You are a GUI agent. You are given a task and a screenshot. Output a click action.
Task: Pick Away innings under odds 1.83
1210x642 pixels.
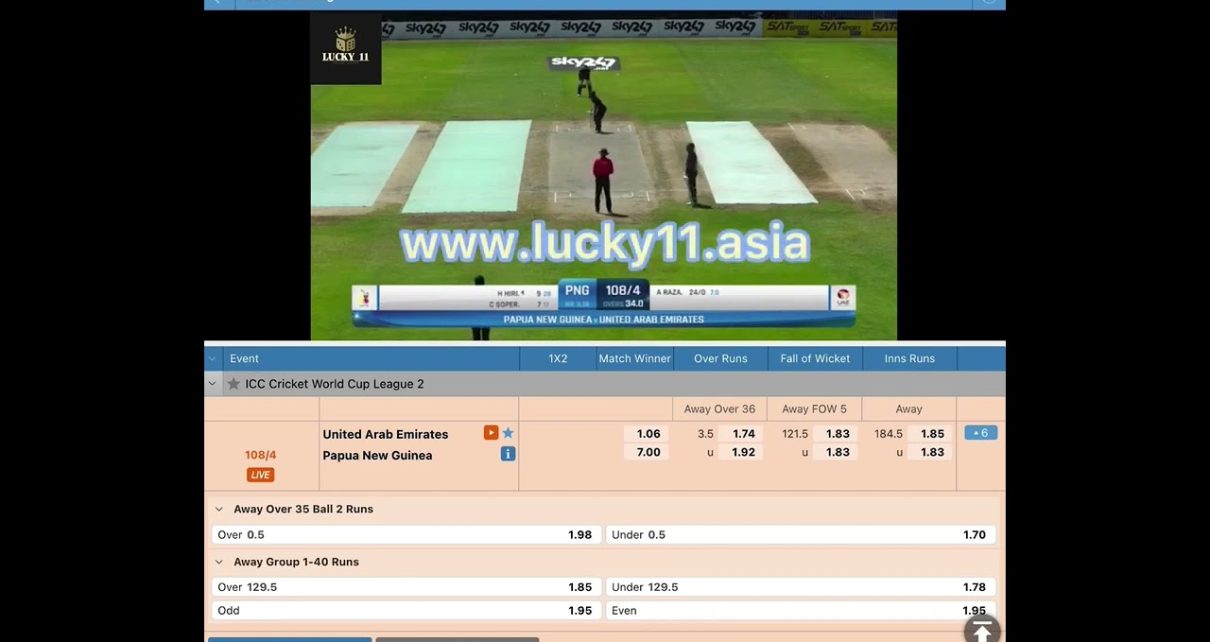932,452
